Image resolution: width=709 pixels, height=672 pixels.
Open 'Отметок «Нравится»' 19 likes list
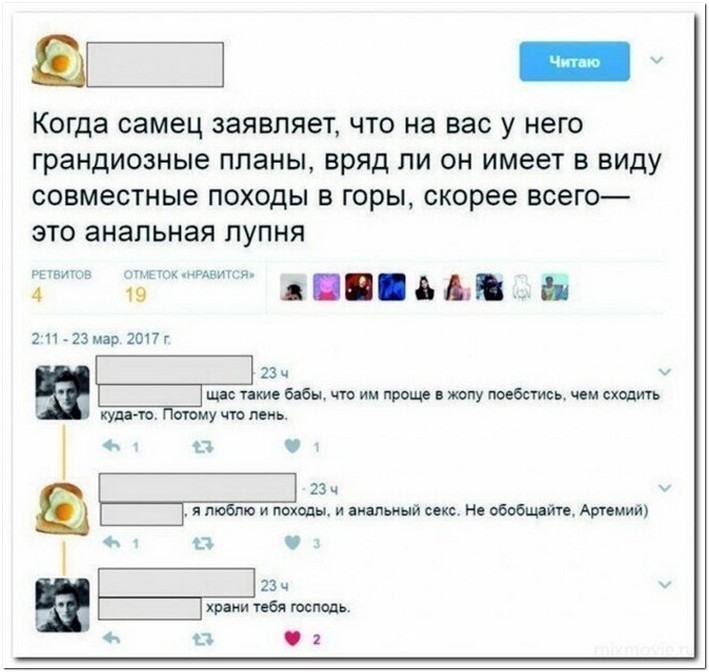tap(189, 286)
